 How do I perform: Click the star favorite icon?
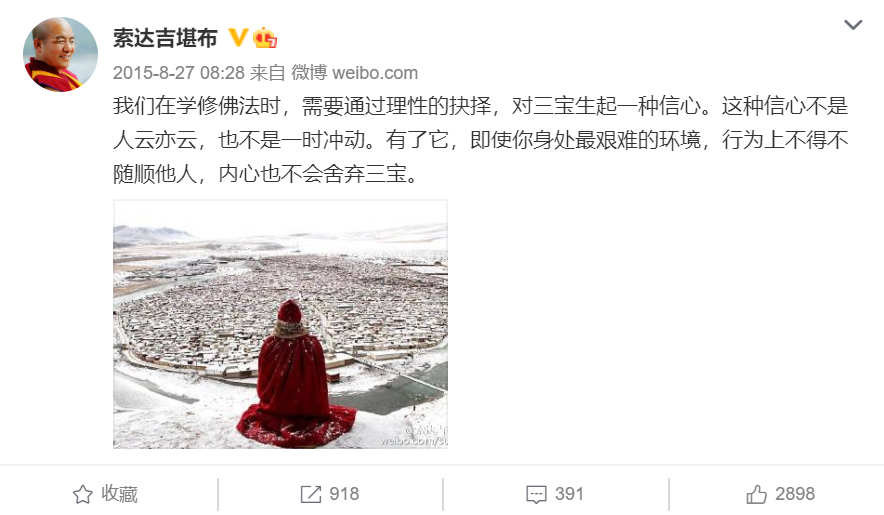(x=83, y=494)
